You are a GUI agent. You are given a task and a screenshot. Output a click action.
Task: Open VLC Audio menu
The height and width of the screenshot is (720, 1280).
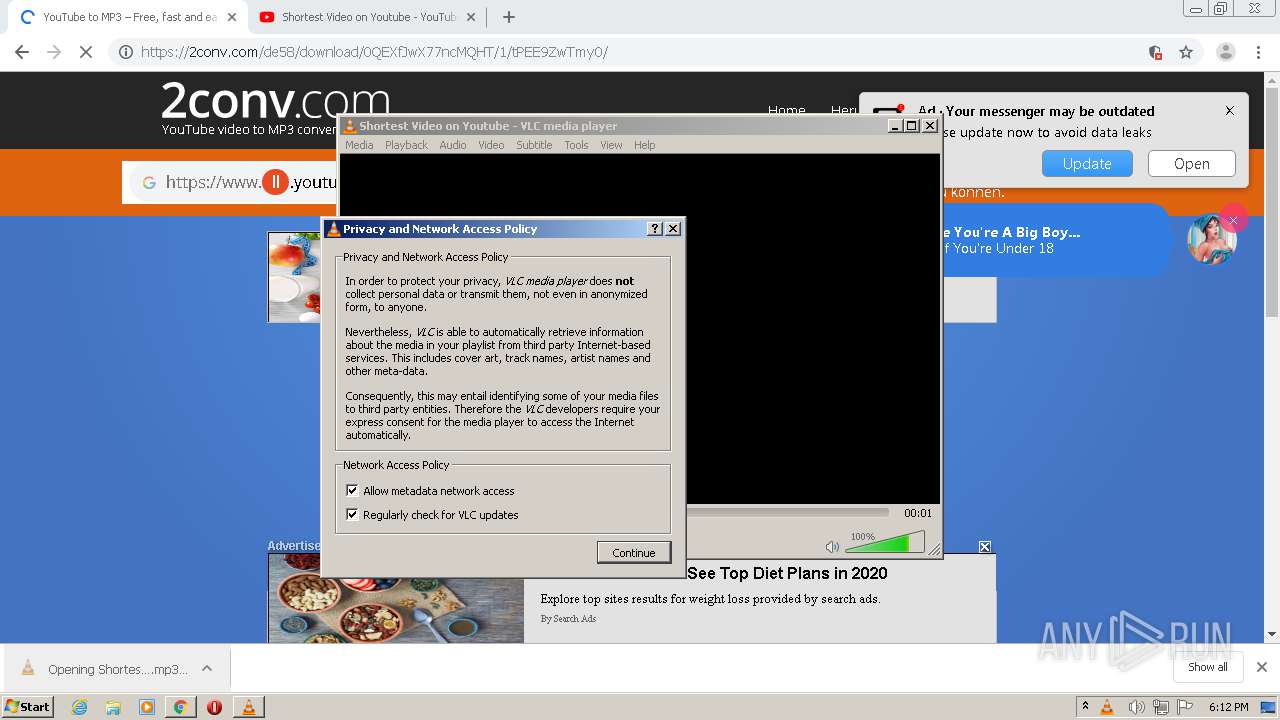453,145
